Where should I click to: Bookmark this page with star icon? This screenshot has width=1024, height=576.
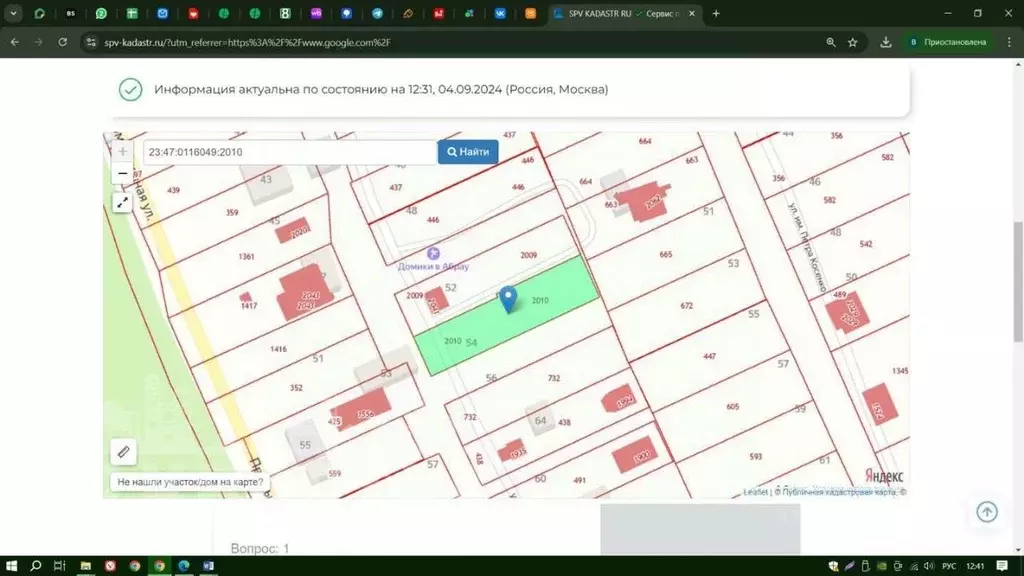pyautogui.click(x=852, y=42)
